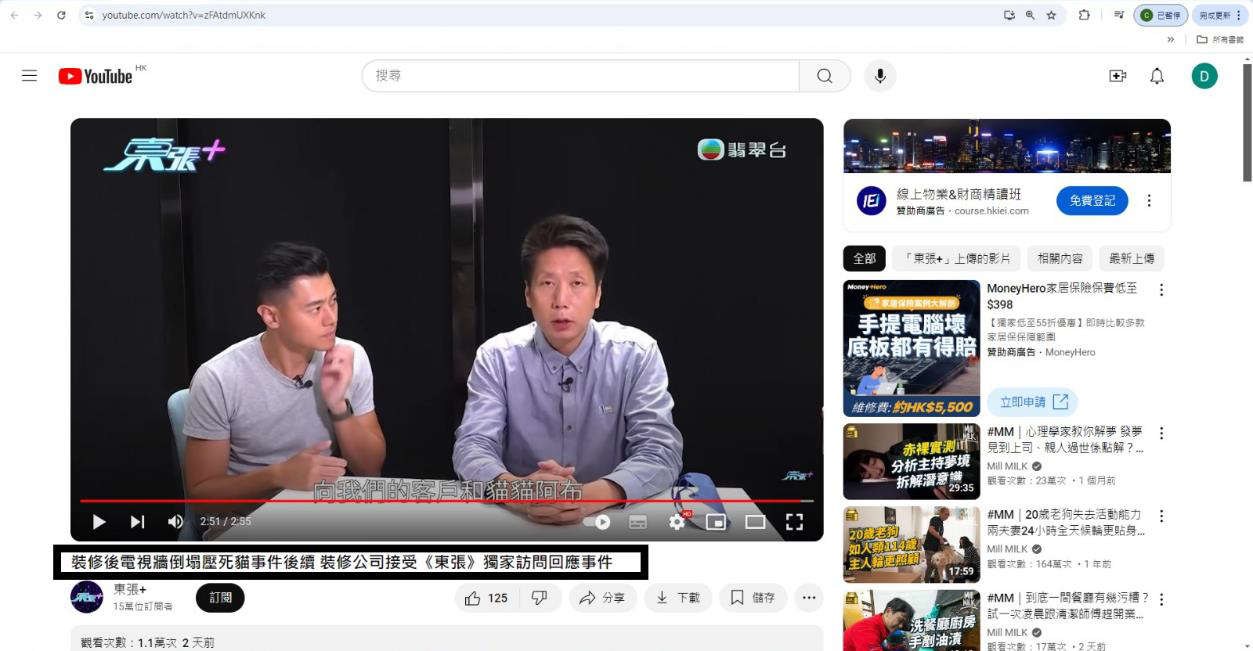Toggle autoplay switch in player

(x=597, y=521)
